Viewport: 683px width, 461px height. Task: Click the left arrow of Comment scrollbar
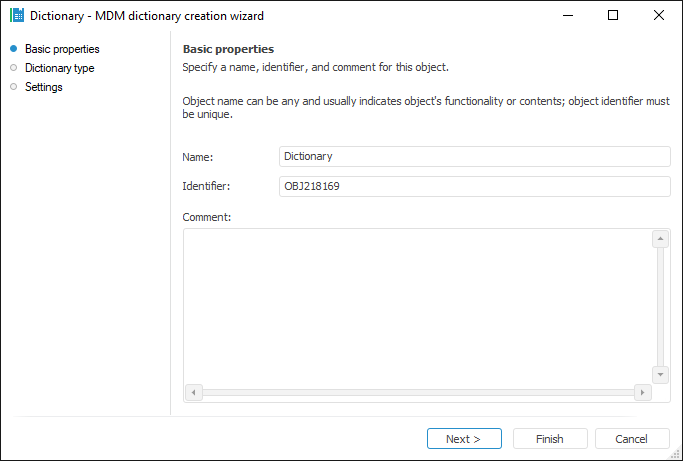coord(194,392)
